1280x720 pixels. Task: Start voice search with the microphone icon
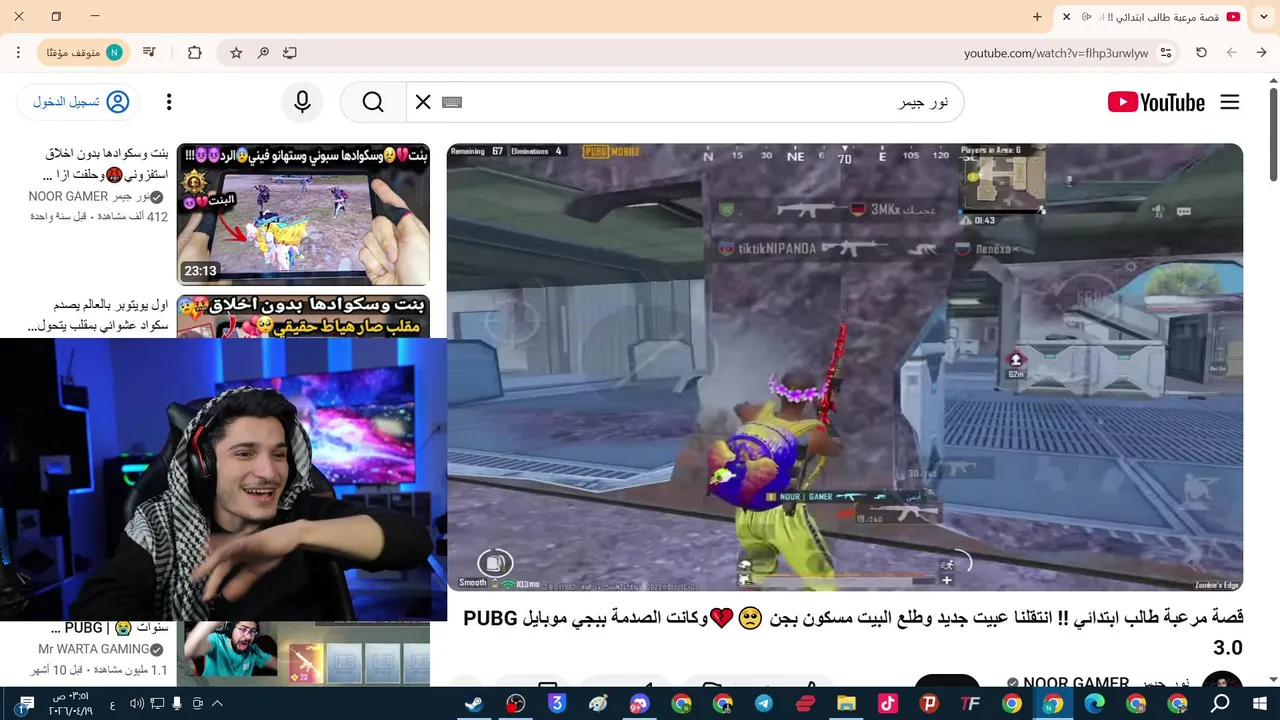pos(302,102)
